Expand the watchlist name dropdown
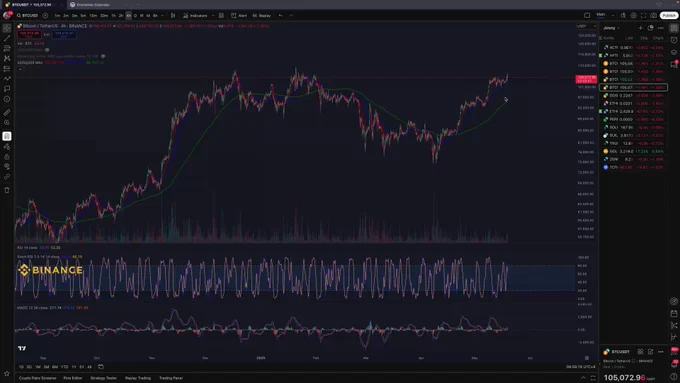The width and height of the screenshot is (680, 383). point(612,28)
